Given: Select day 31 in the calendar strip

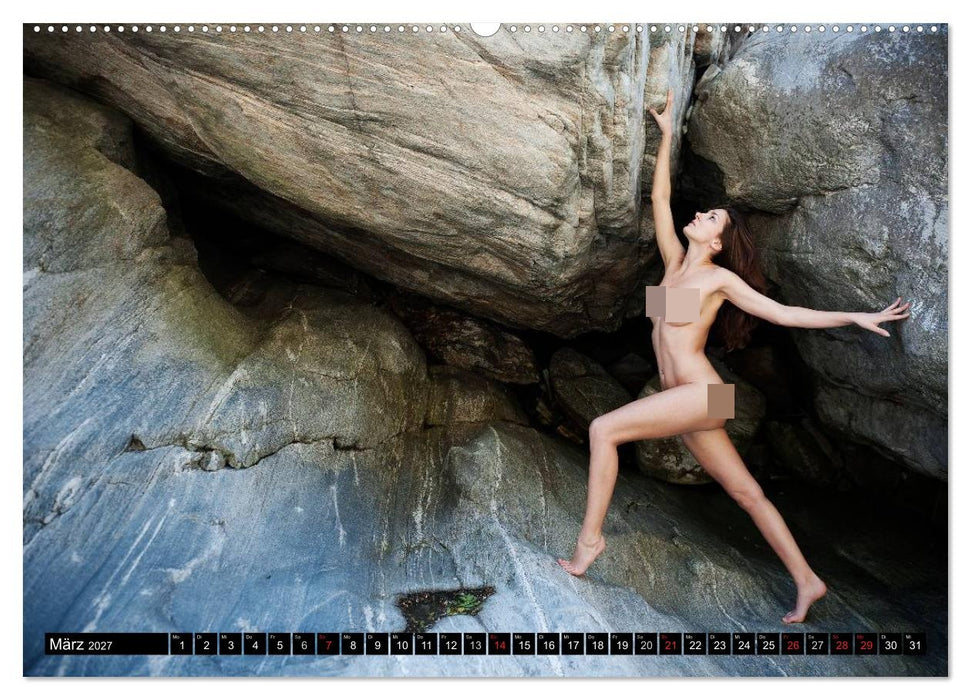Looking at the screenshot, I should 915,644.
